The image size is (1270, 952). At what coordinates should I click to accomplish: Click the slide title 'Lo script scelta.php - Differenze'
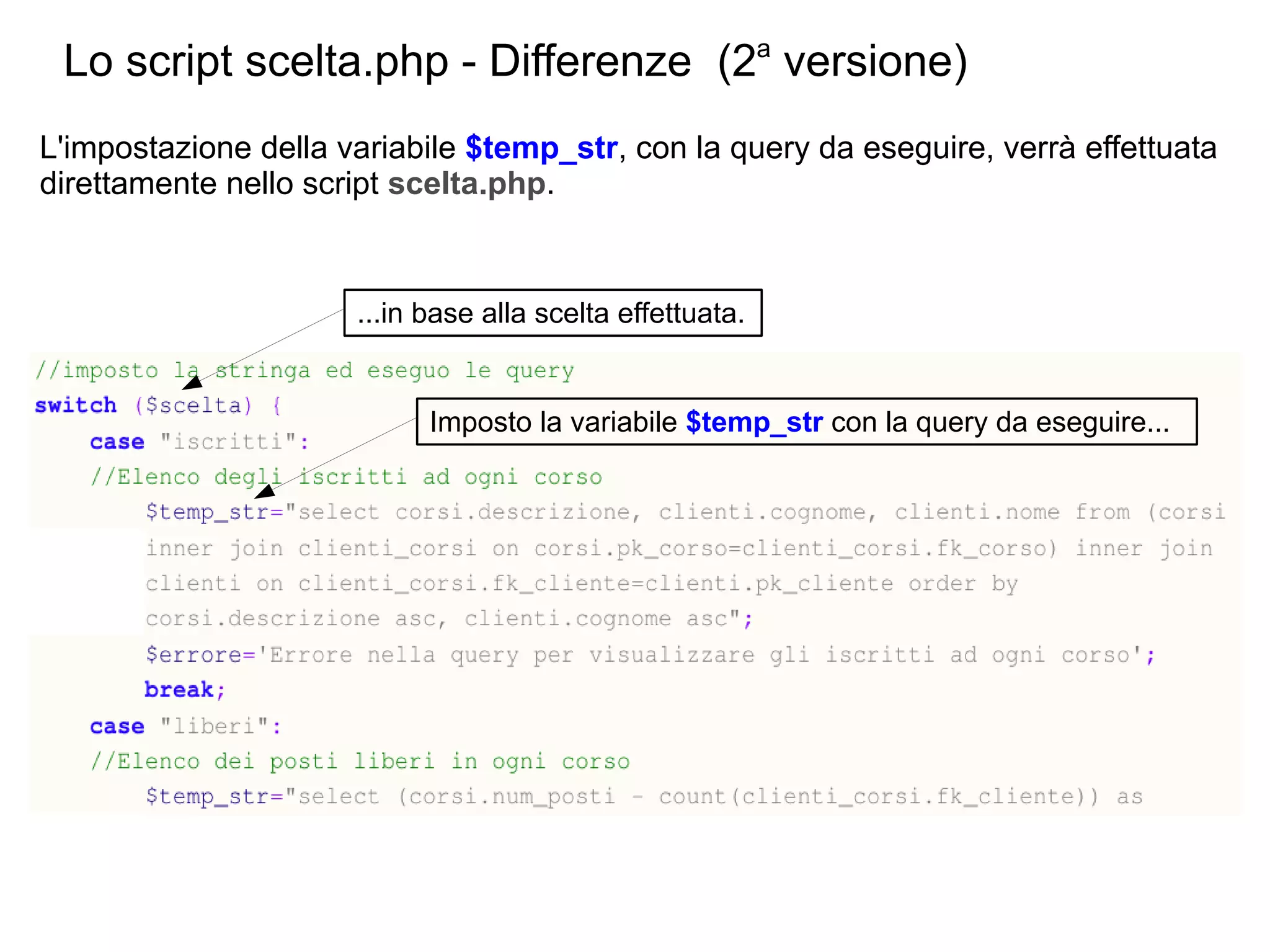point(377,62)
